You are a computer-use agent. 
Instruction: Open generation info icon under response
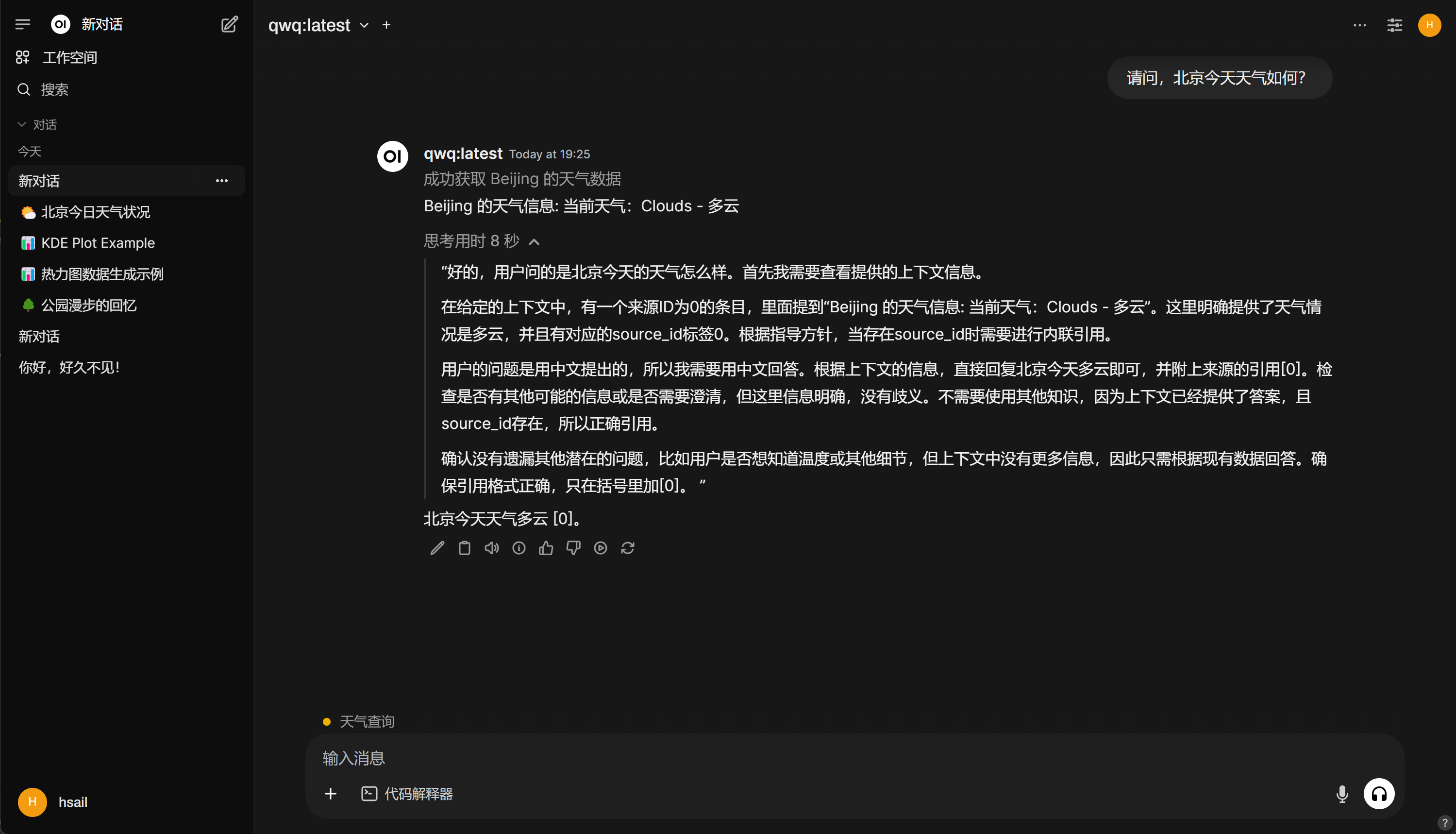coord(519,548)
